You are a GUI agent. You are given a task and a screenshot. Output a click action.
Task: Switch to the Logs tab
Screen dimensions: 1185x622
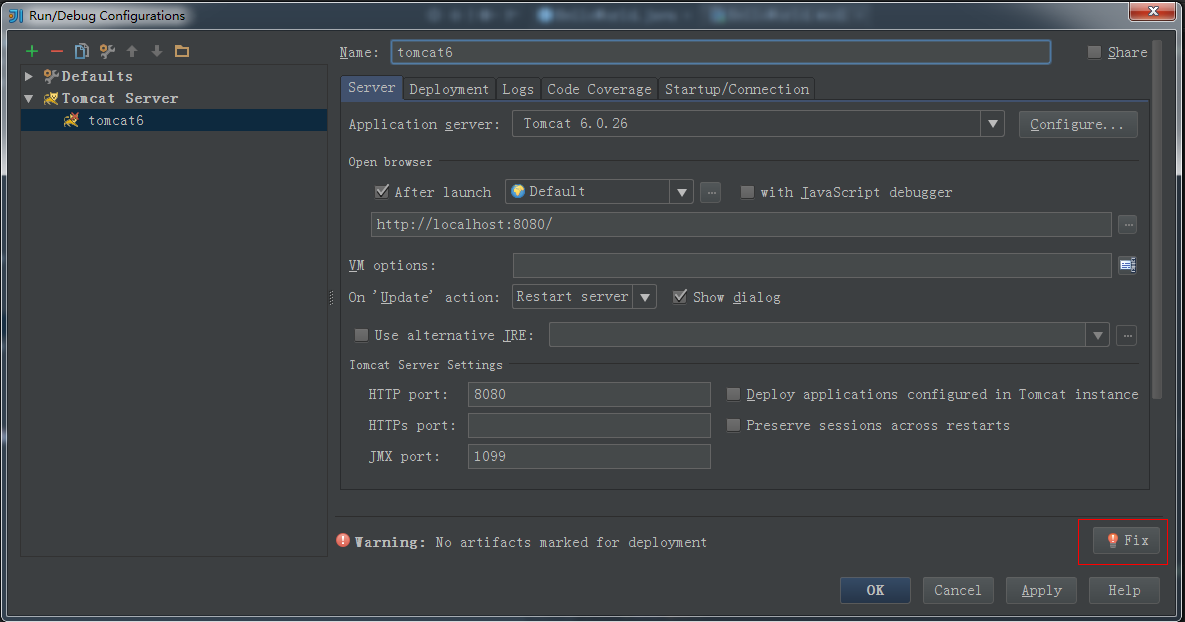point(518,89)
